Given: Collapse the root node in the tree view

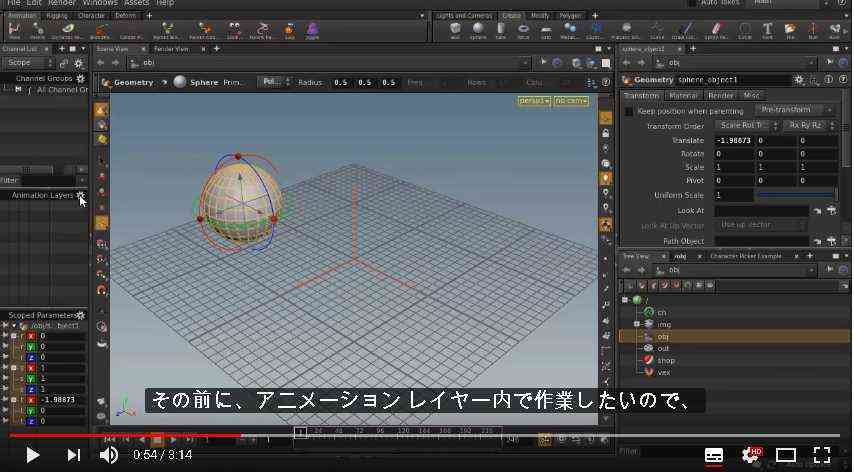Looking at the screenshot, I should coord(625,300).
